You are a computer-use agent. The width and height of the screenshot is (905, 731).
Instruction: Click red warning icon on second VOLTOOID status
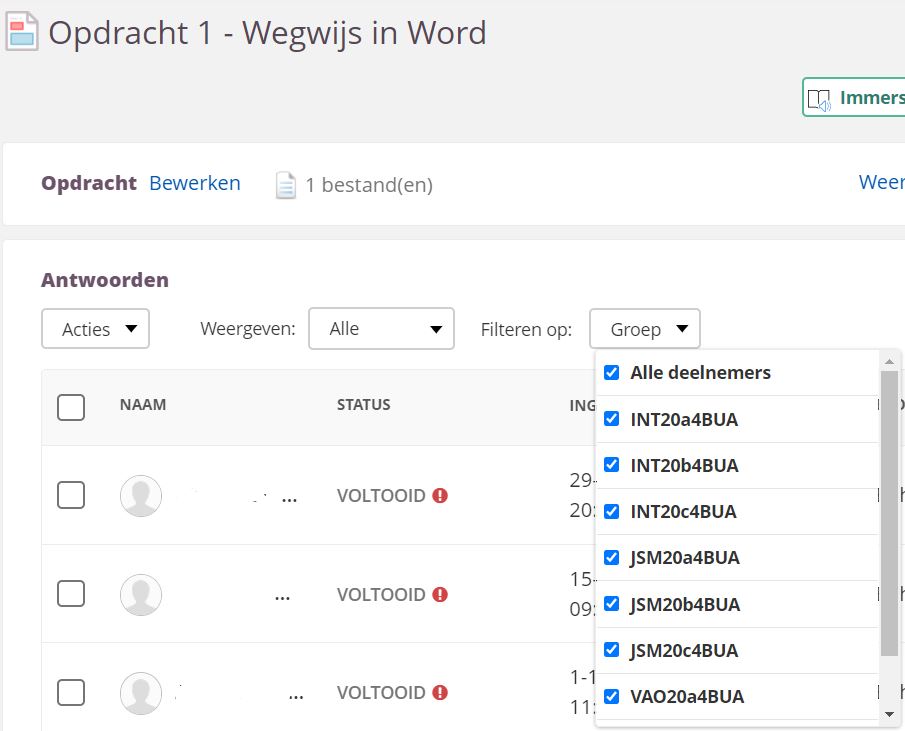(440, 594)
